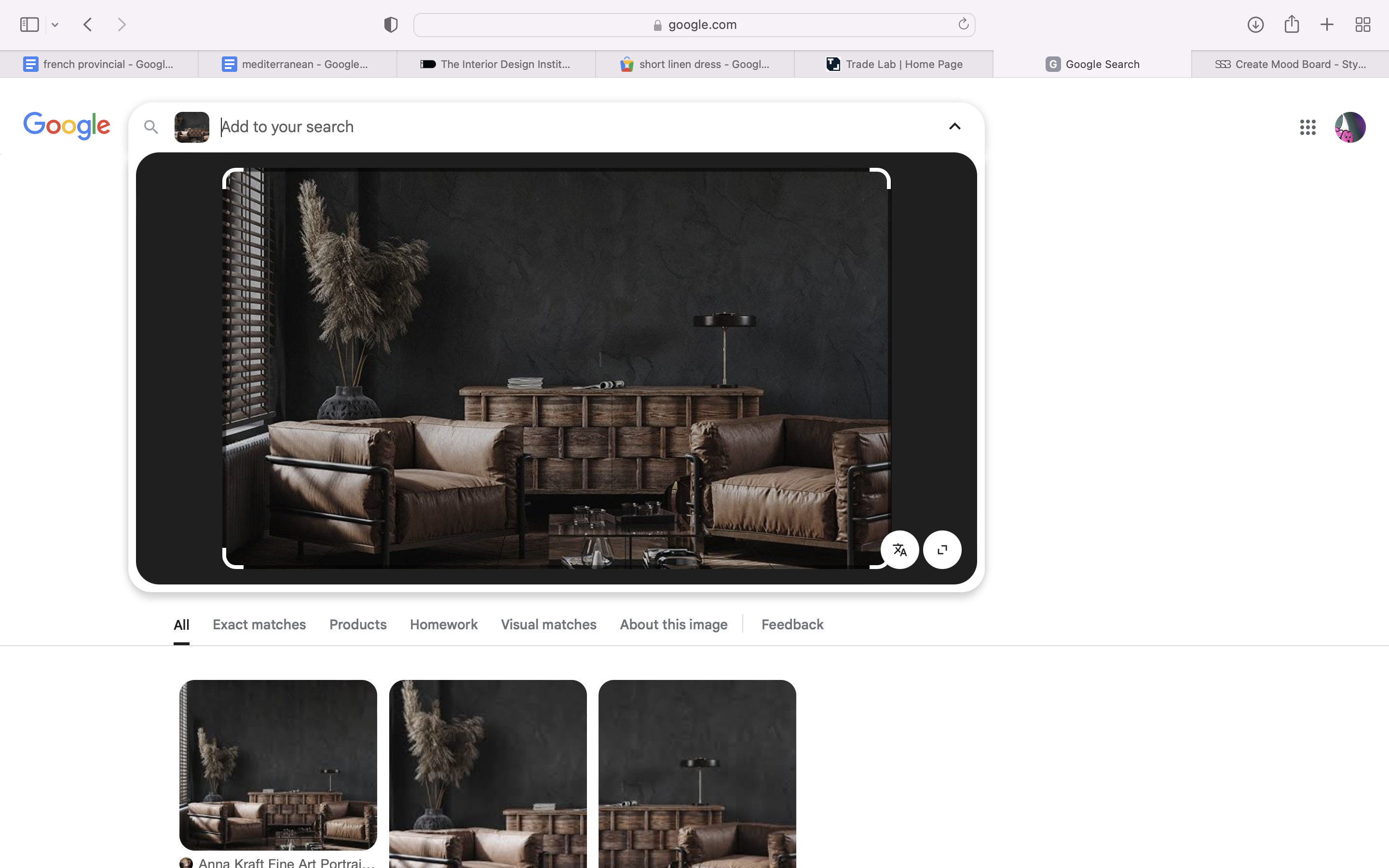Image resolution: width=1389 pixels, height=868 pixels.
Task: Switch to the mediterranean Google Docs tab
Action: 297,64
